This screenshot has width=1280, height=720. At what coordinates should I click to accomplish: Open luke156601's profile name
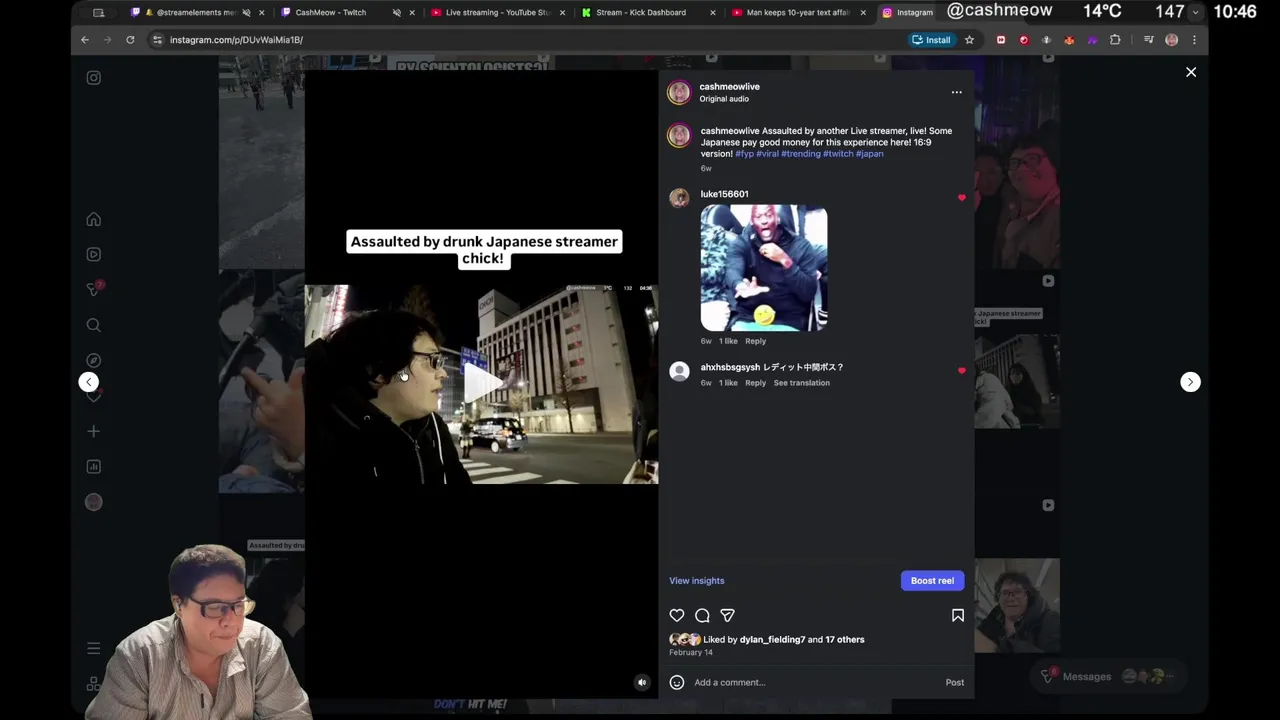(x=724, y=194)
